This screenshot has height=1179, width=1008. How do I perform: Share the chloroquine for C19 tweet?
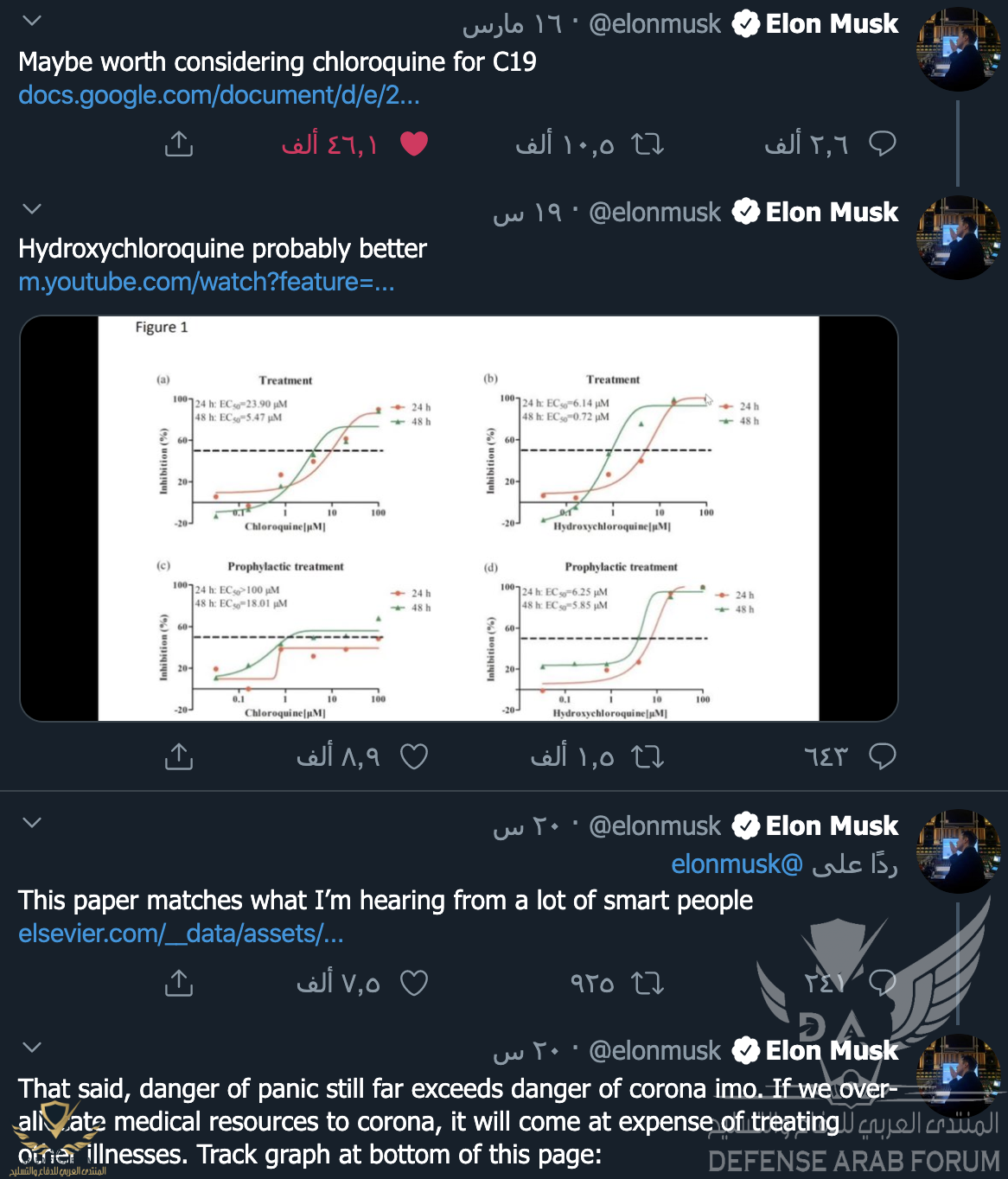[179, 143]
